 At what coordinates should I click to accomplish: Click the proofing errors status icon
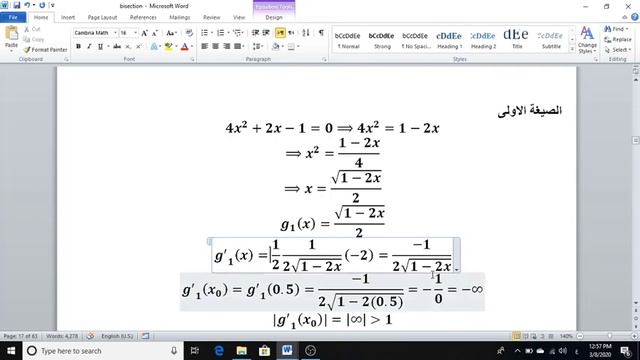pyautogui.click(x=90, y=336)
